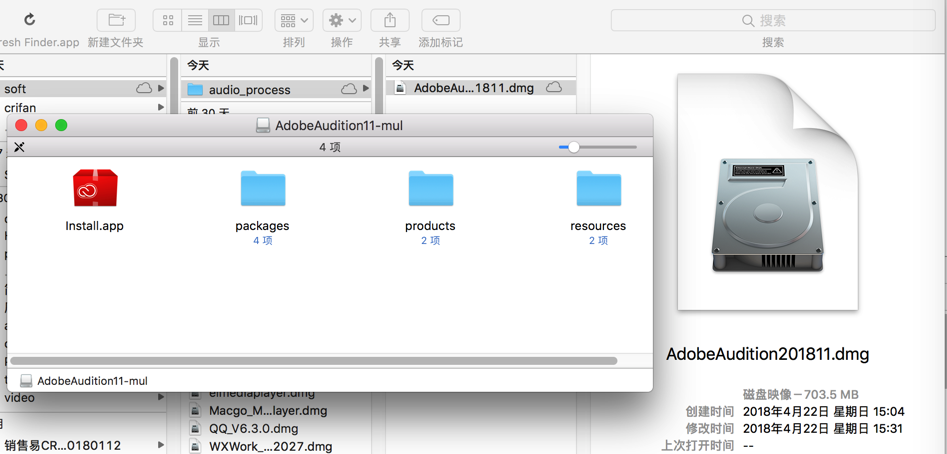Open Install.app Adobe installer icon
This screenshot has width=947, height=454.
coord(95,188)
